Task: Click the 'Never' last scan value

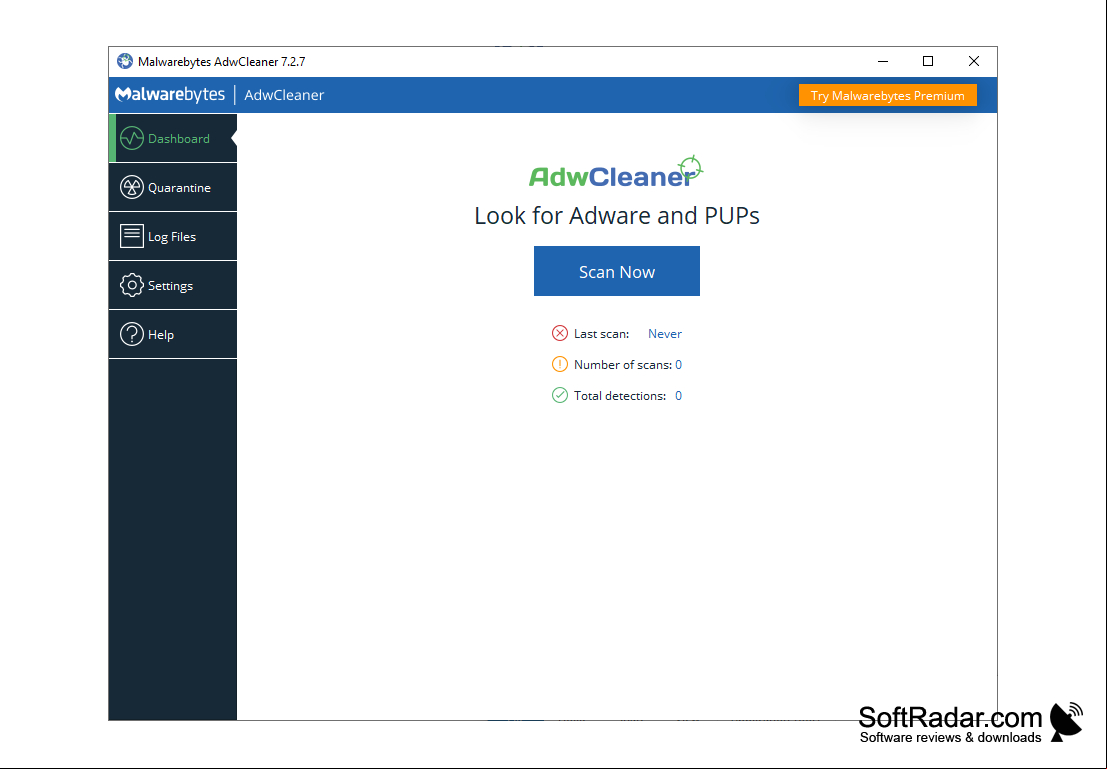Action: point(665,334)
